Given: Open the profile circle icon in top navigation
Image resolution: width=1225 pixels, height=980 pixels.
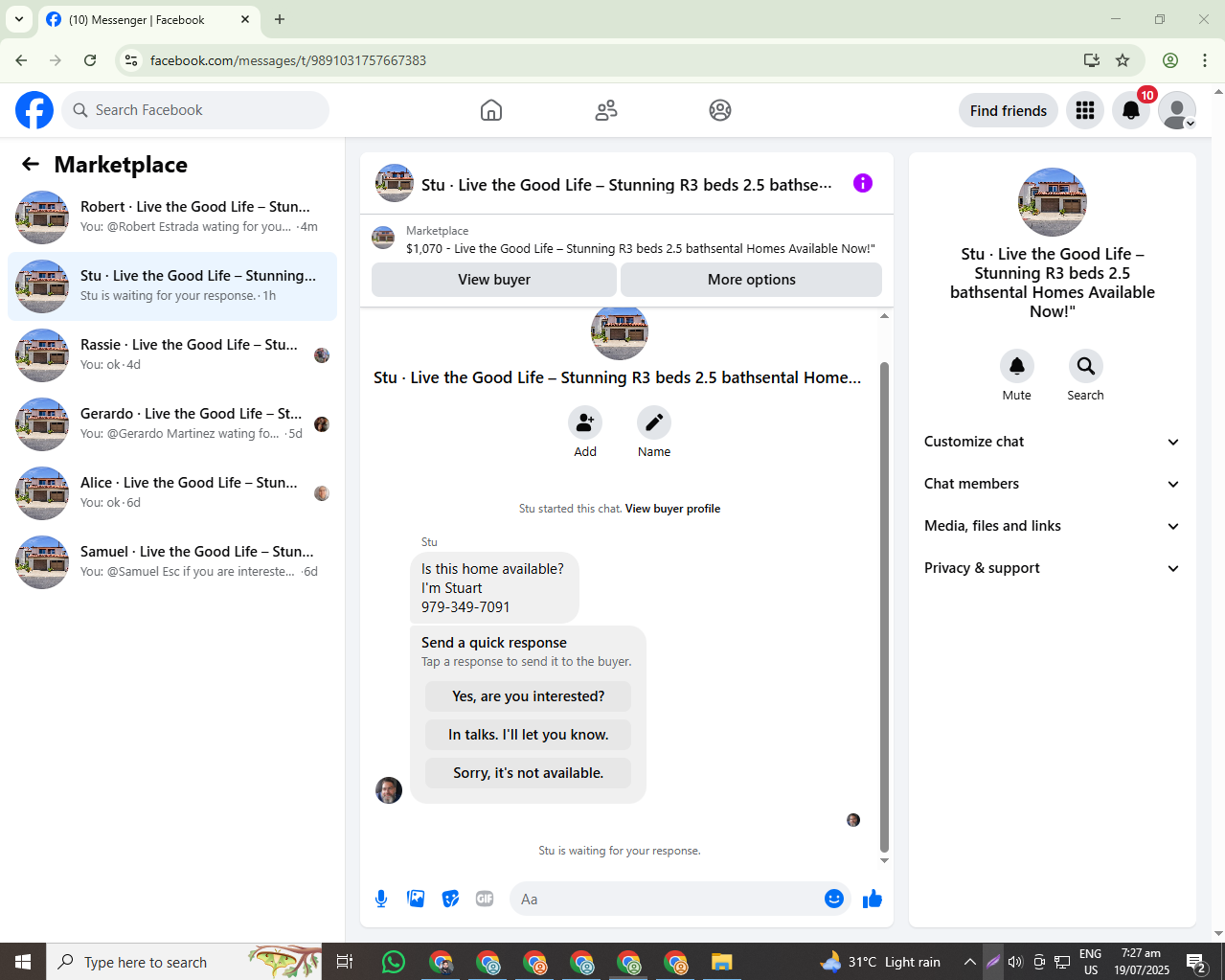Looking at the screenshot, I should click(720, 110).
